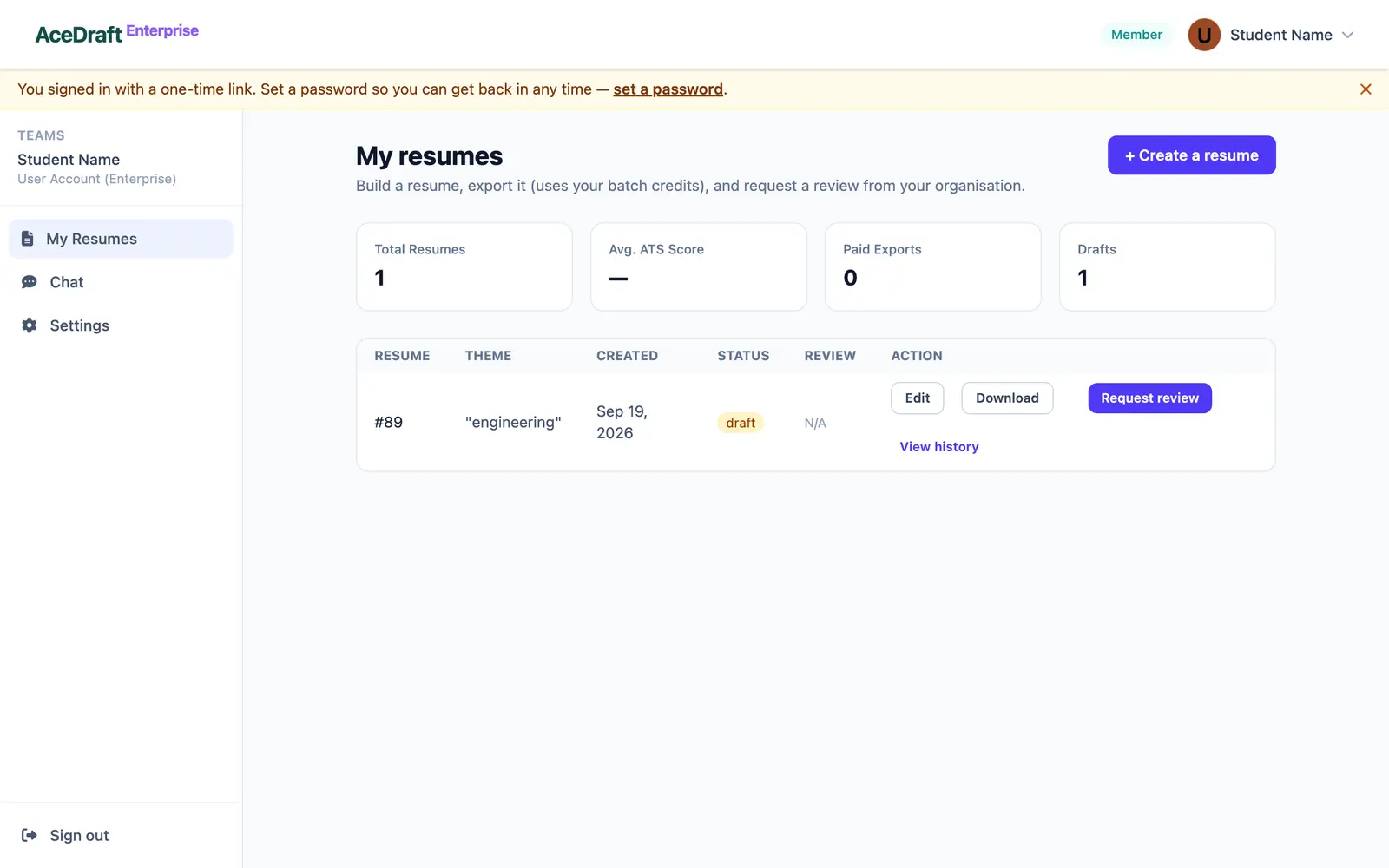Select the Avg. ATS Score card
This screenshot has height=868, width=1389.
click(x=698, y=266)
